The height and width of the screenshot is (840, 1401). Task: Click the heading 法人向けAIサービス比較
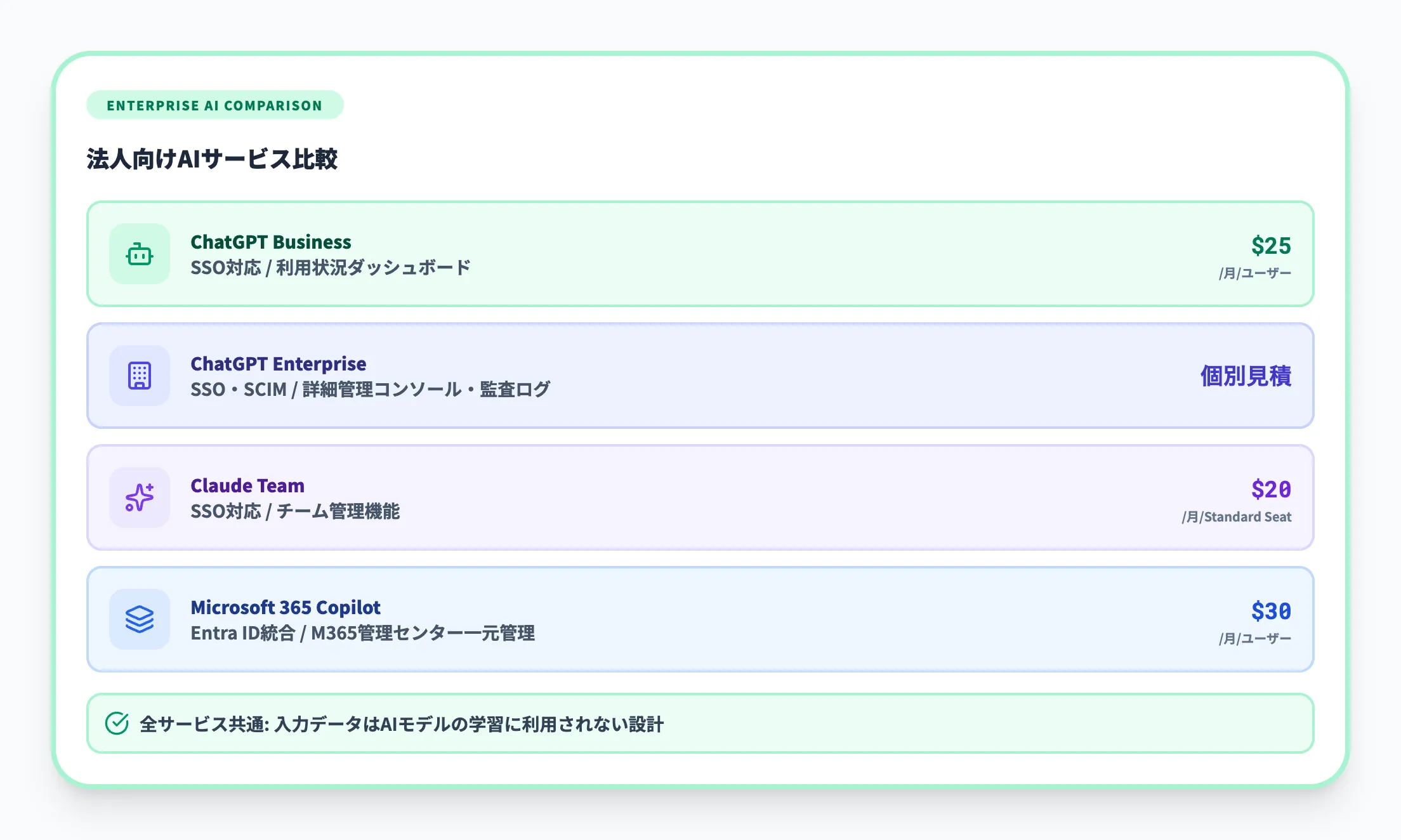212,159
